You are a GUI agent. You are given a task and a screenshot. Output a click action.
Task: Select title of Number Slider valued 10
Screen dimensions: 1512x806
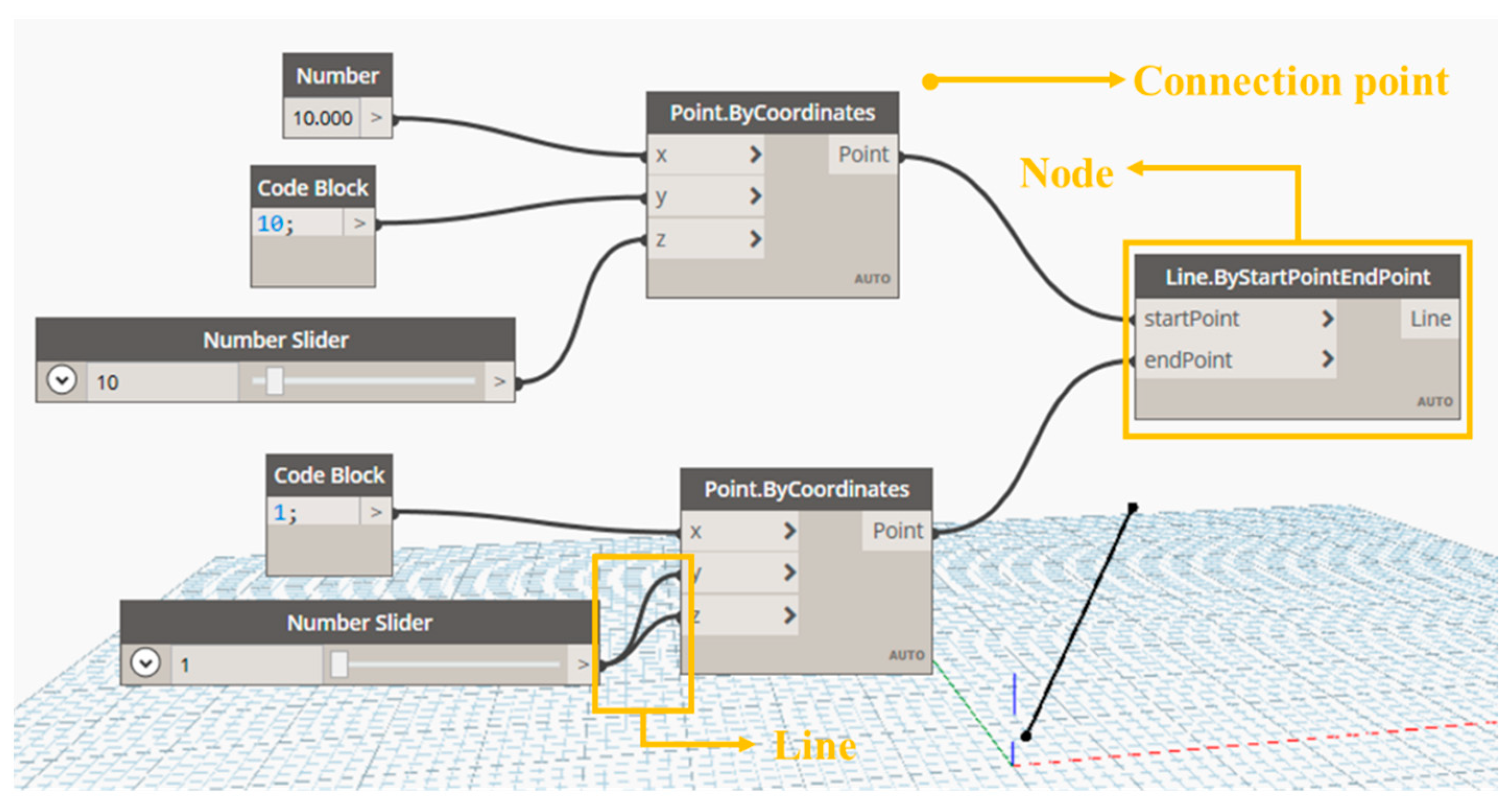(275, 340)
